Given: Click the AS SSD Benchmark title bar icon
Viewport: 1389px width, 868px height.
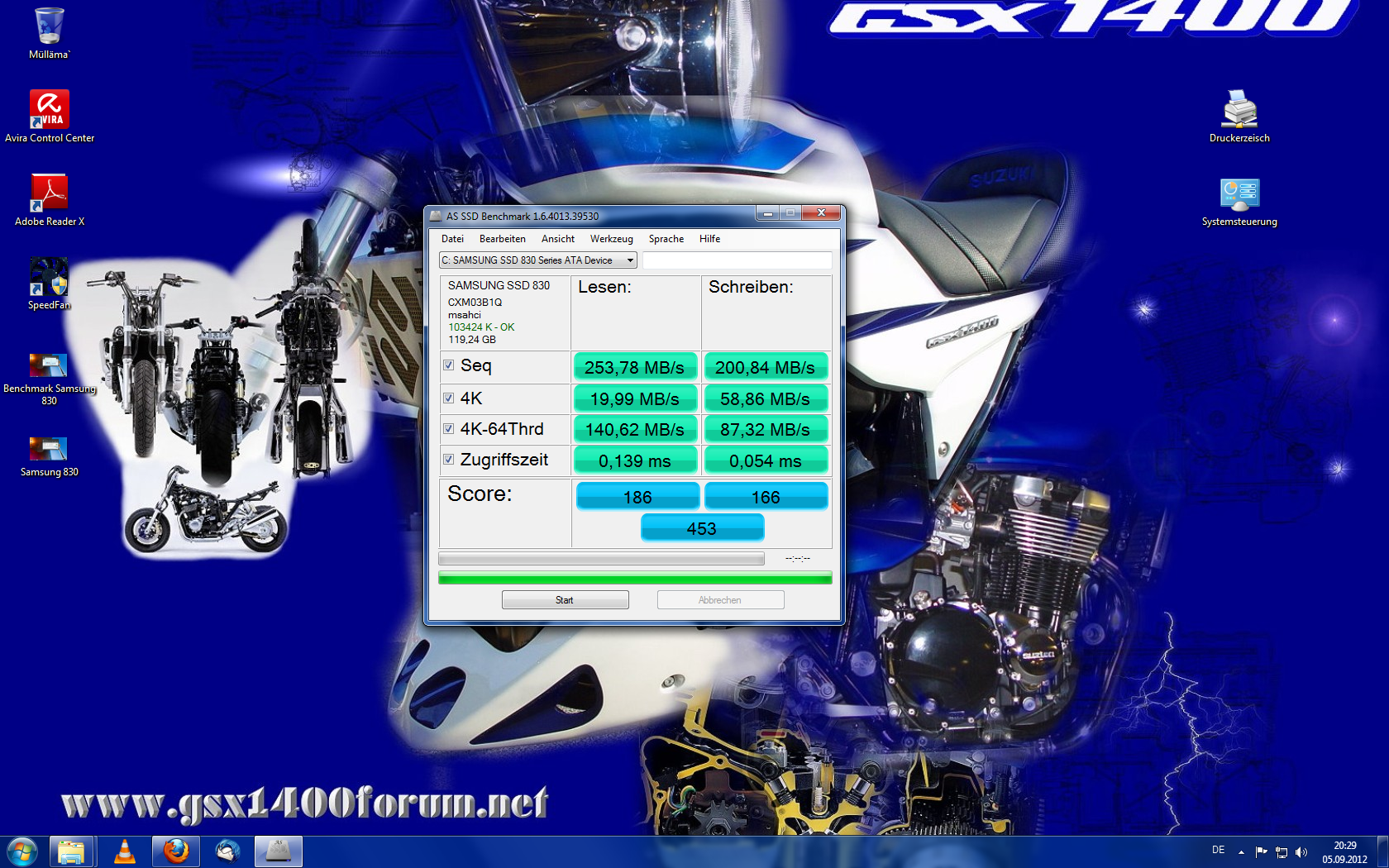Looking at the screenshot, I should click(436, 216).
